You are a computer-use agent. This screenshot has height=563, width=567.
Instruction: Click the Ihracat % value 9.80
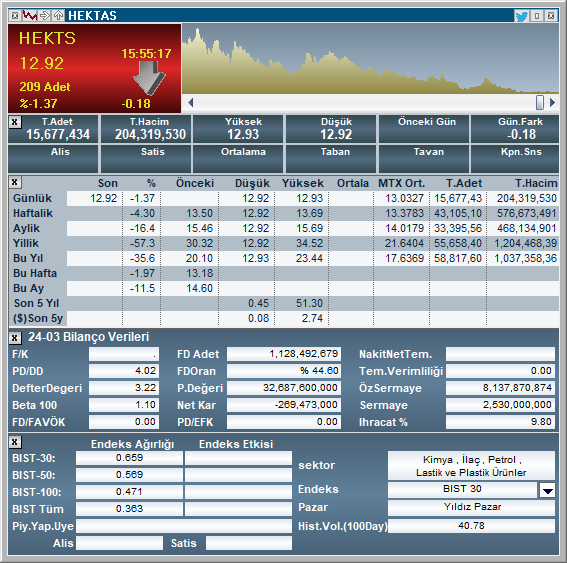click(x=500, y=422)
